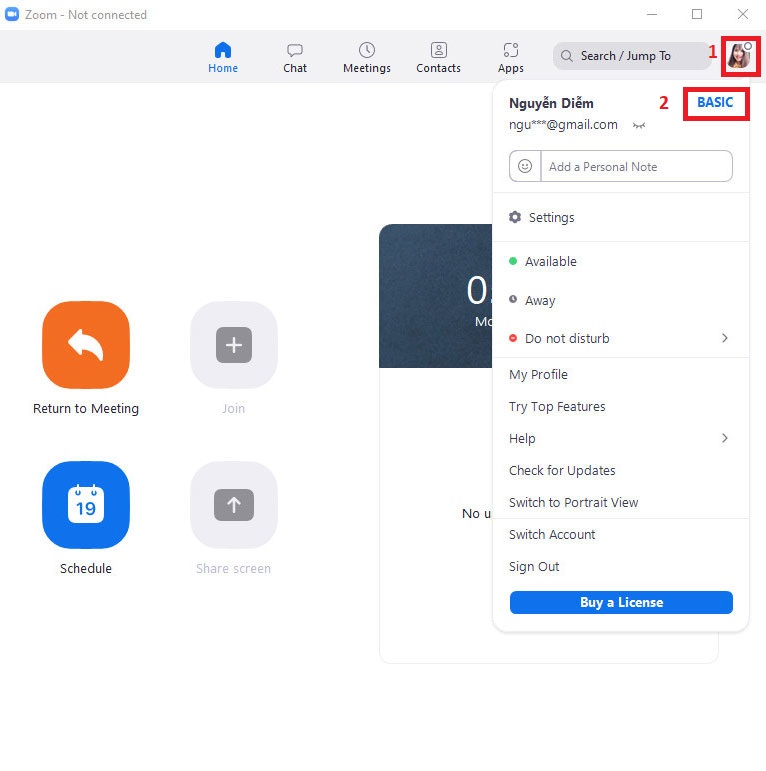Image resolution: width=766 pixels, height=771 pixels.
Task: Select Switch Account
Action: tap(620, 534)
